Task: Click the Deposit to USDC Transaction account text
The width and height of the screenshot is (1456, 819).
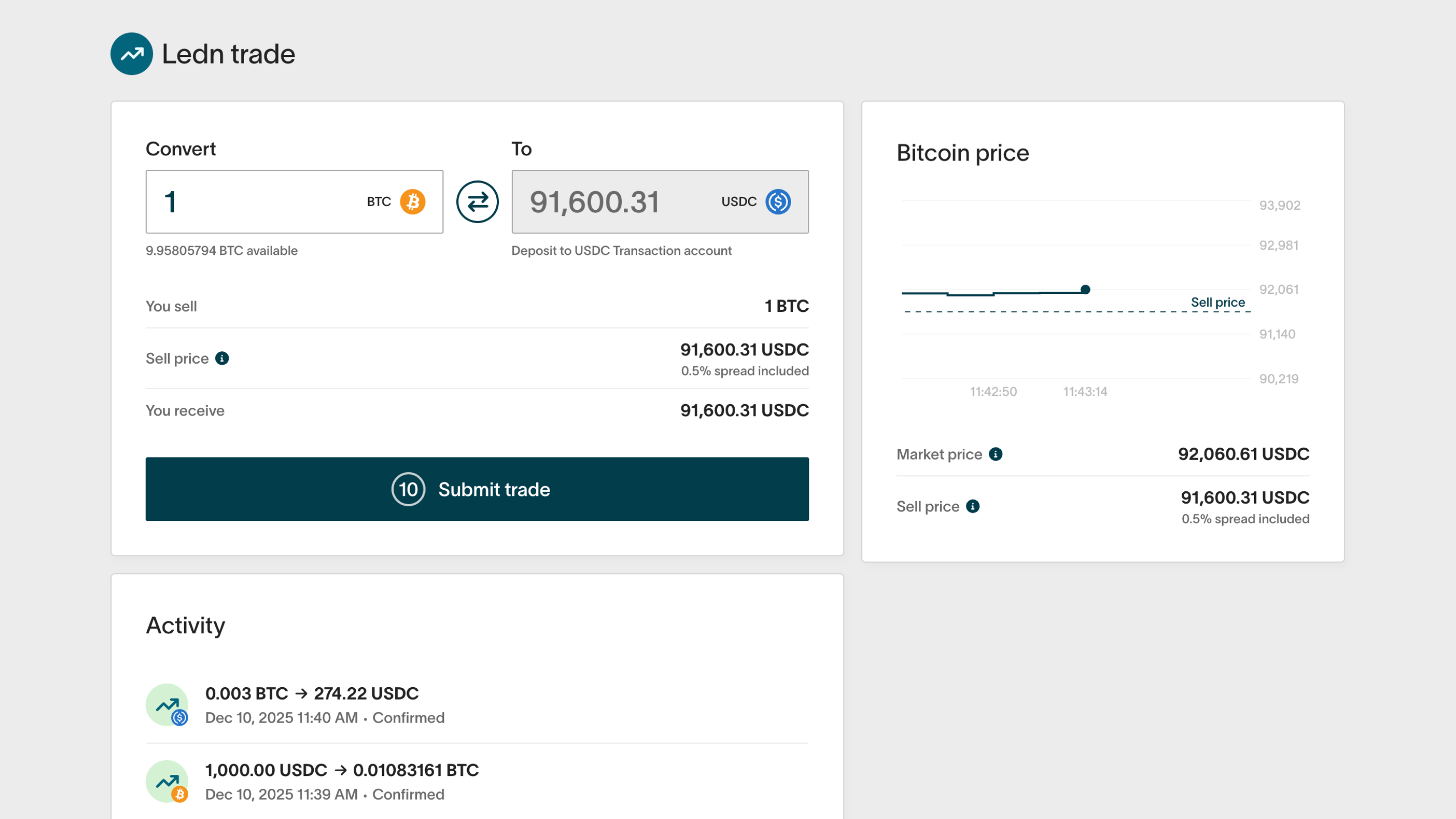Action: [x=621, y=250]
